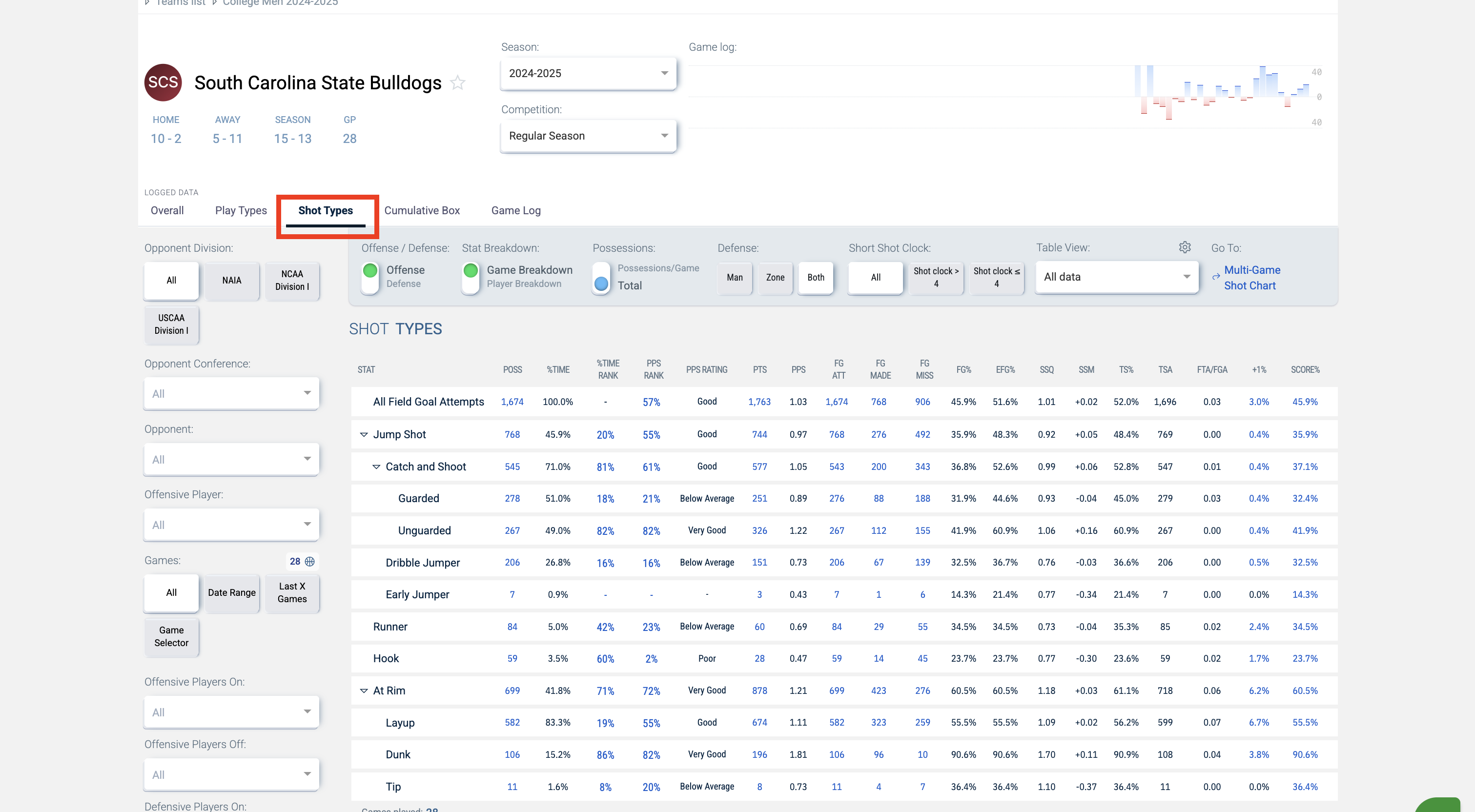Click a bar in the Game log chart
This screenshot has height=812, width=1475.
(x=1262, y=82)
